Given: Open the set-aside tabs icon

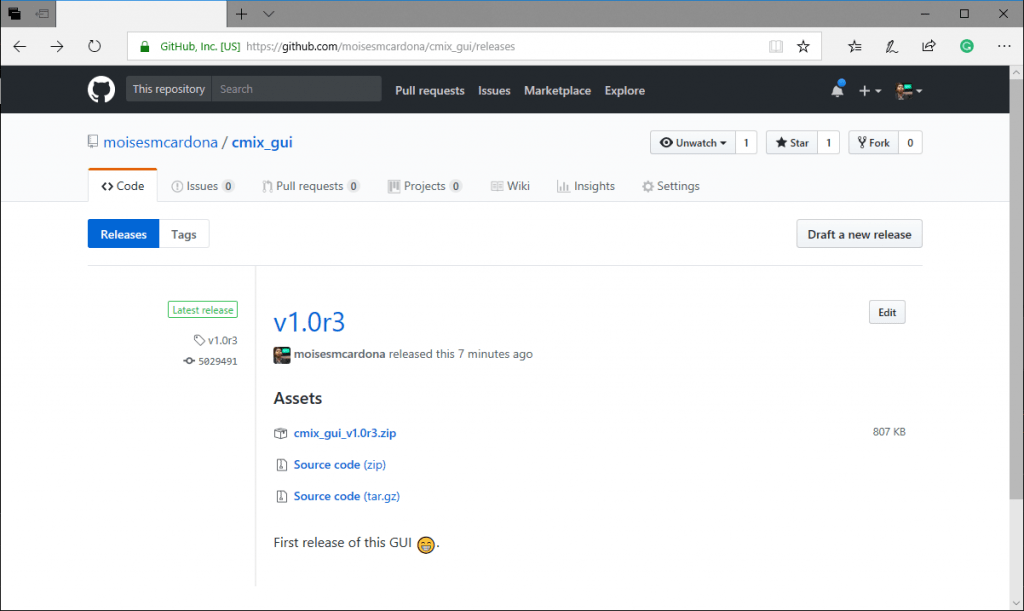Looking at the screenshot, I should point(14,14).
